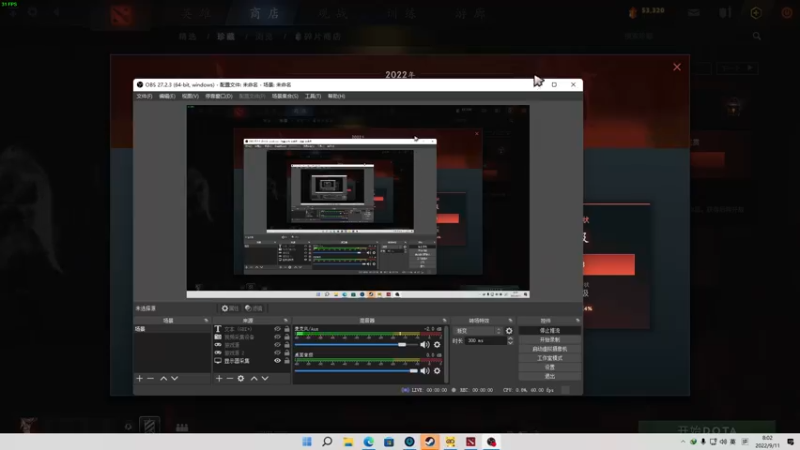Click the transition duration stepper arrows
This screenshot has height=450, width=800.
(x=510, y=341)
